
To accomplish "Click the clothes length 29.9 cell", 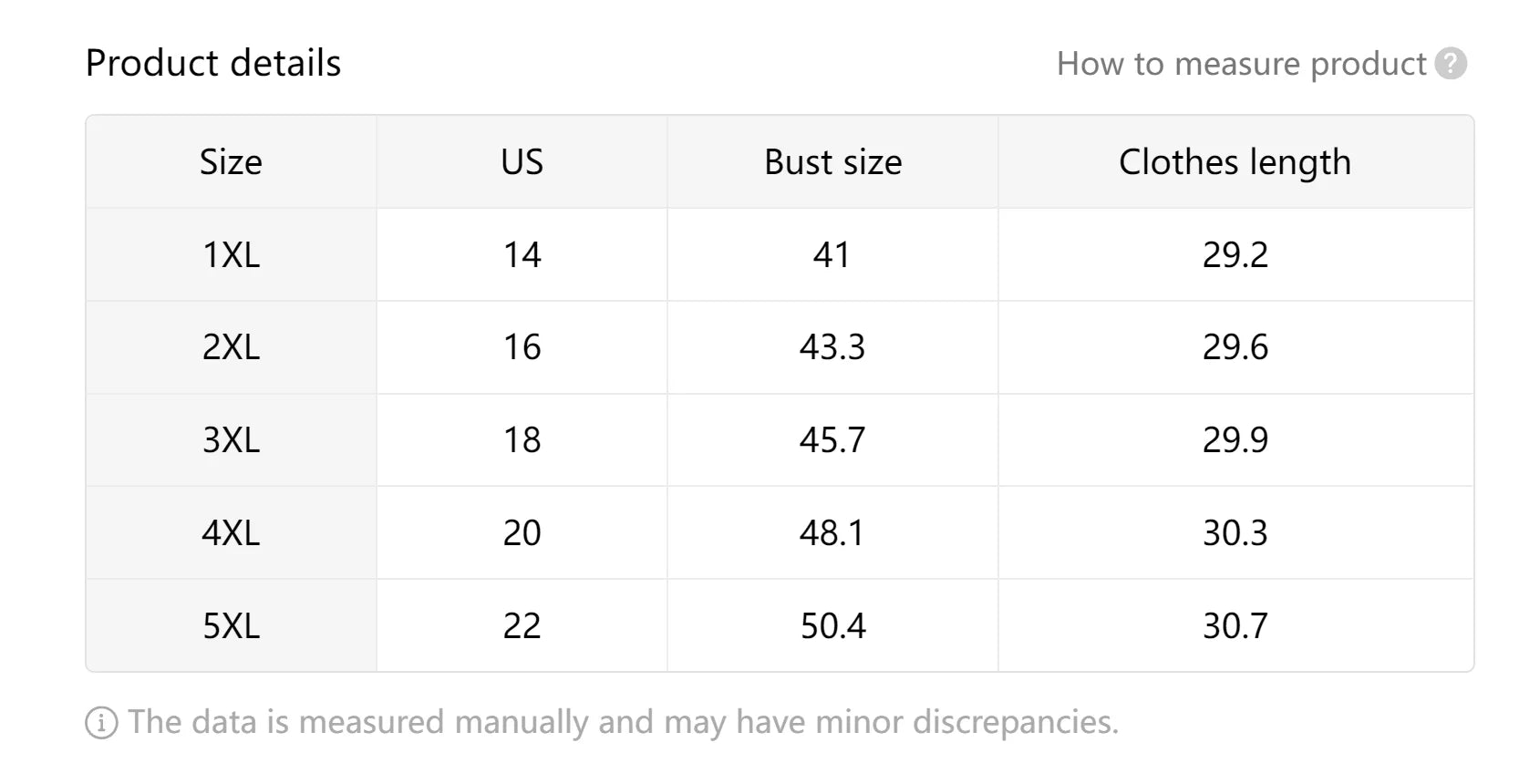I will pyautogui.click(x=1235, y=440).
